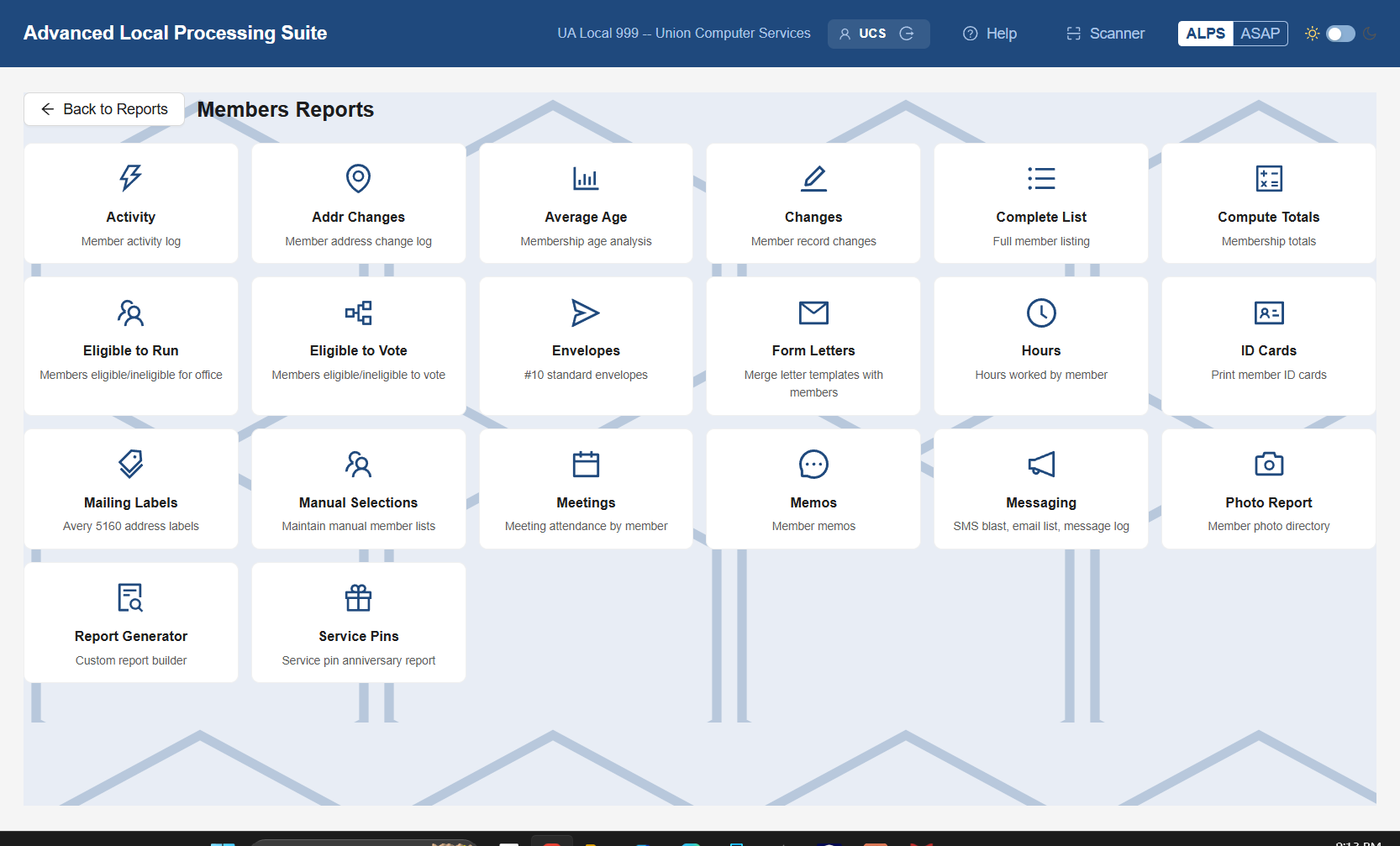Click 'SMS blast, email list, message log' text
Screen dimensions: 1400x846
click(x=1041, y=526)
